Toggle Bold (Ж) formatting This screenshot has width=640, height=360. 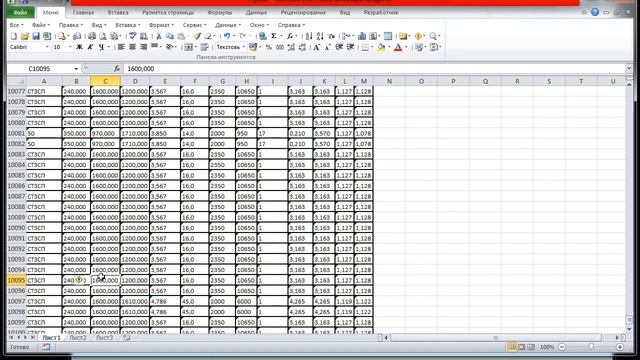[x=79, y=47]
